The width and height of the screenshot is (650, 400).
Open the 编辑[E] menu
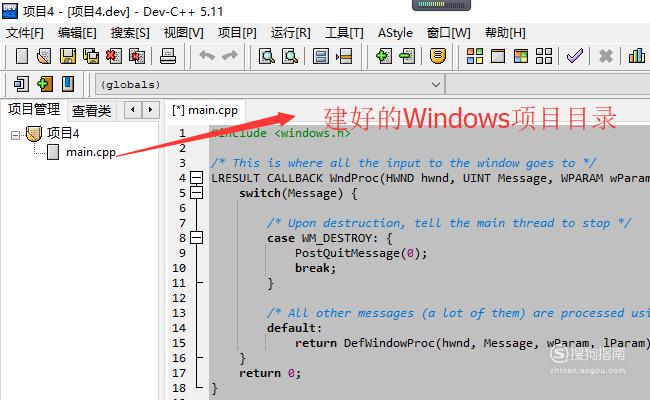pos(77,33)
